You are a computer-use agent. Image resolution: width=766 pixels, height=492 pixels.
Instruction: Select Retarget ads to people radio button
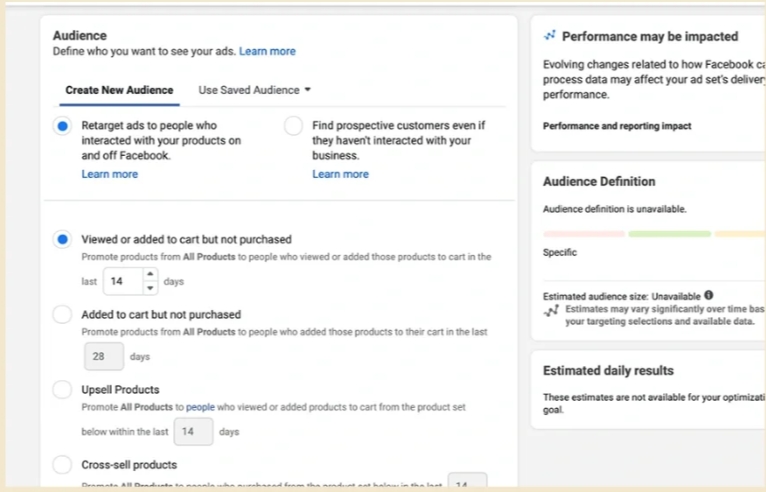coord(63,126)
